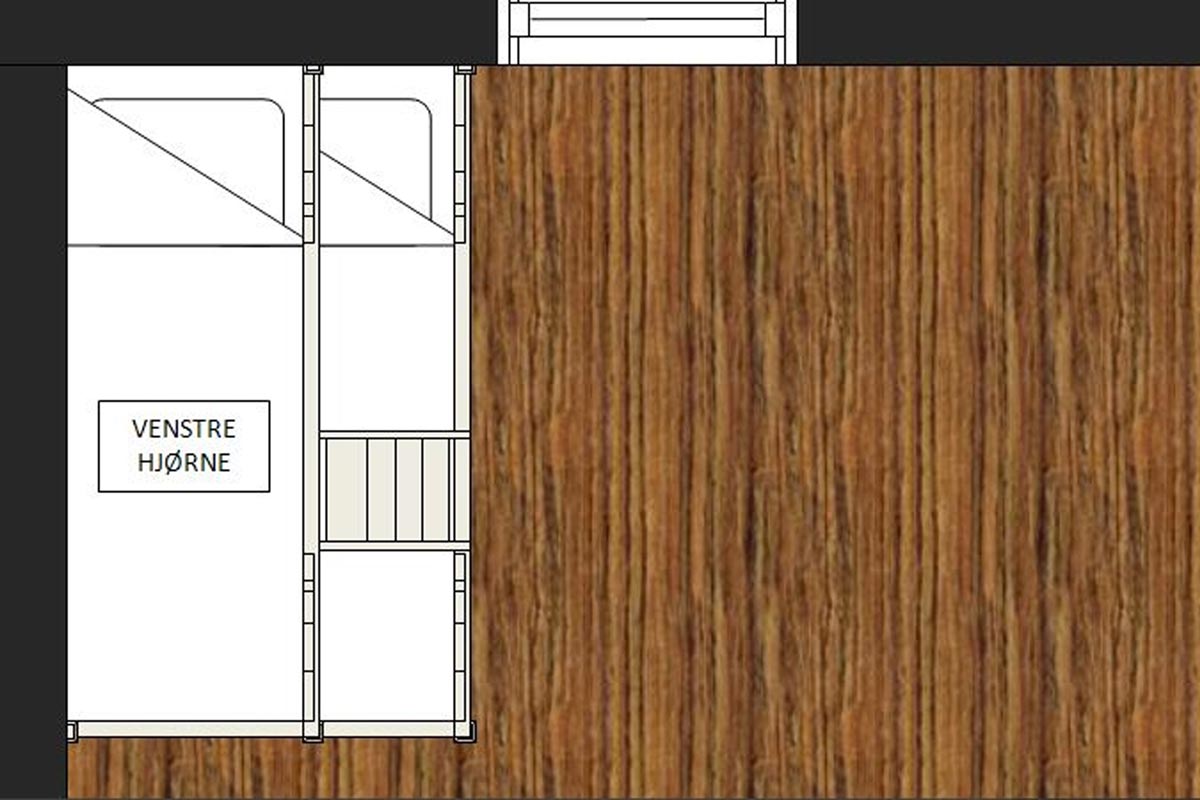
Task: Select the right bunk pillow outline
Action: pos(376,158)
